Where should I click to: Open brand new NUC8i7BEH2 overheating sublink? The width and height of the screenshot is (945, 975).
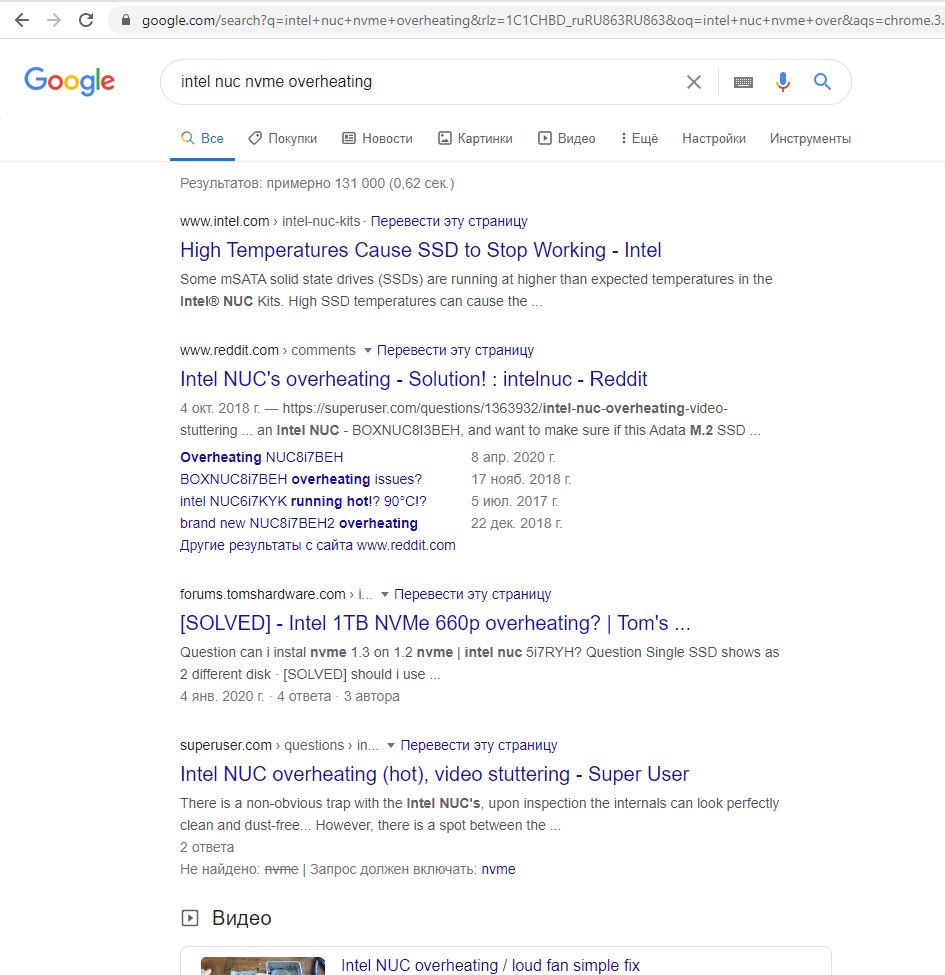(298, 524)
